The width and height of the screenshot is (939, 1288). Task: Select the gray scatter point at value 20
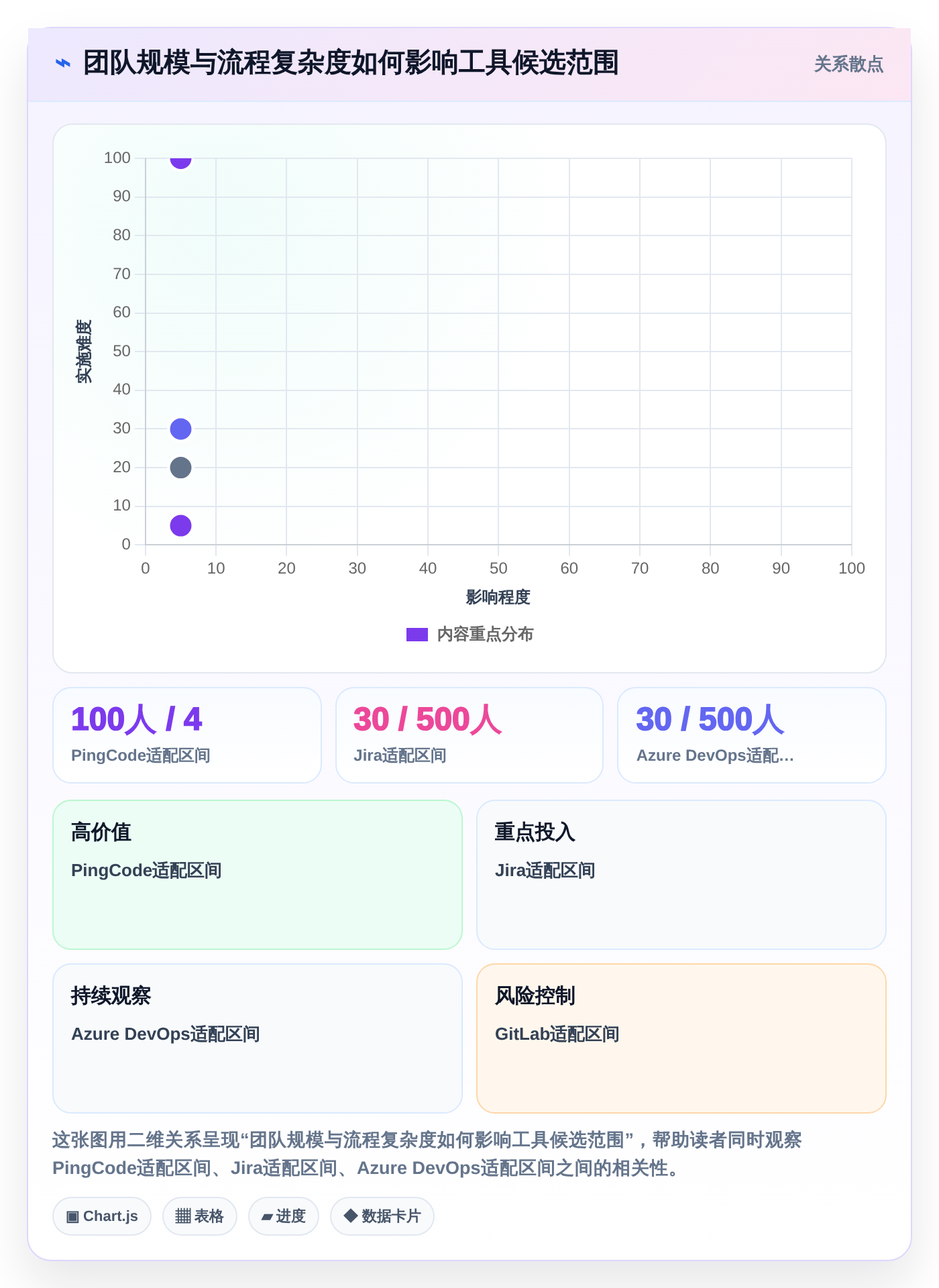(x=180, y=468)
